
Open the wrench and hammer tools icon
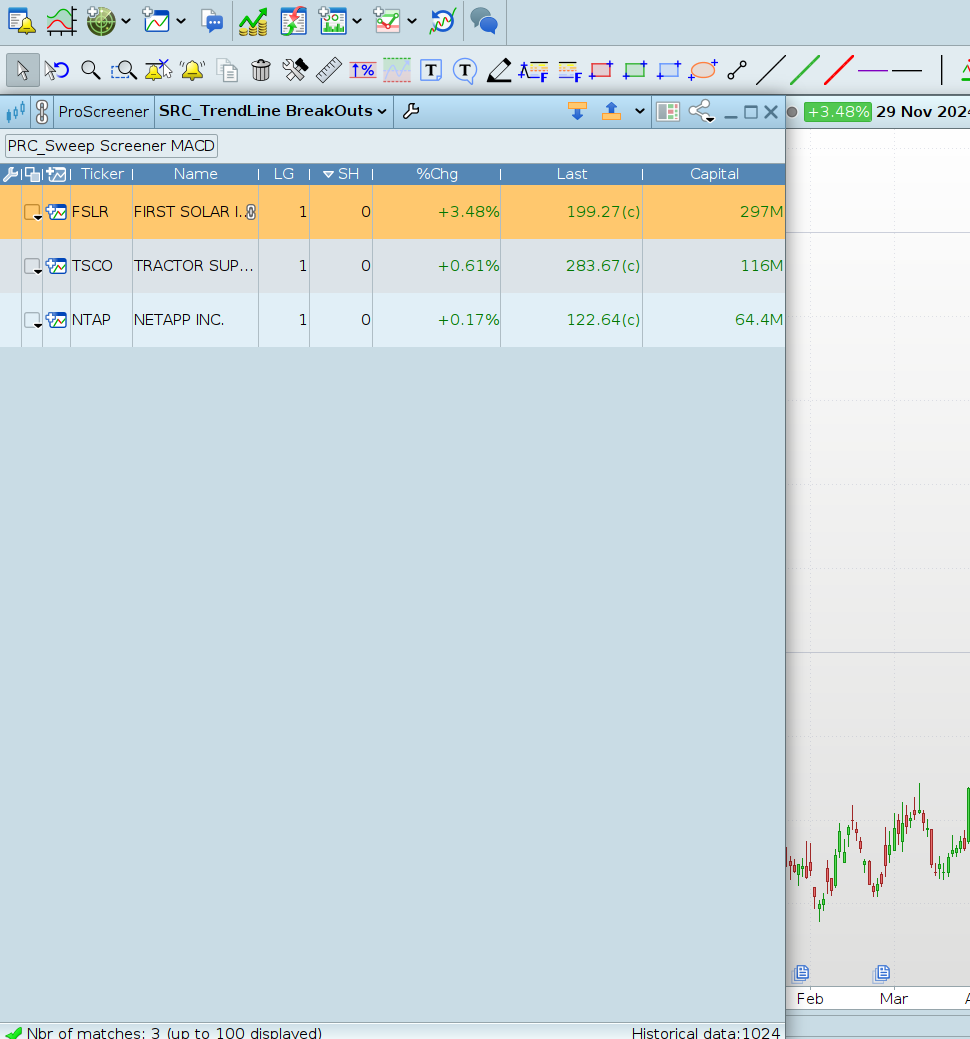coord(295,70)
